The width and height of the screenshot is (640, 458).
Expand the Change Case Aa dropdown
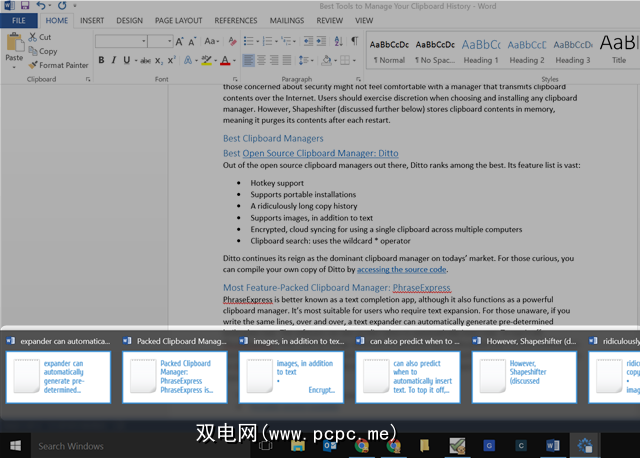tap(218, 41)
